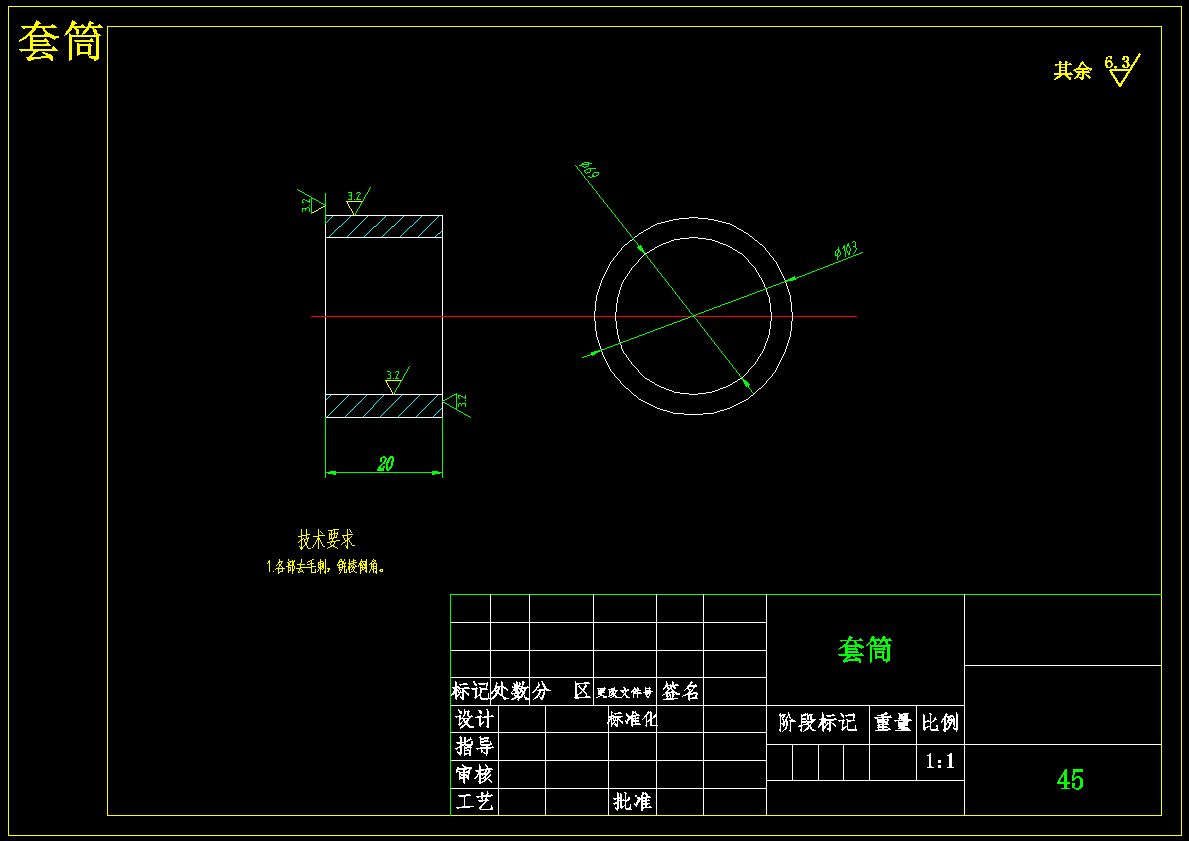Select the large yellow 套筒 heading text
1189x841 pixels.
click(61, 41)
